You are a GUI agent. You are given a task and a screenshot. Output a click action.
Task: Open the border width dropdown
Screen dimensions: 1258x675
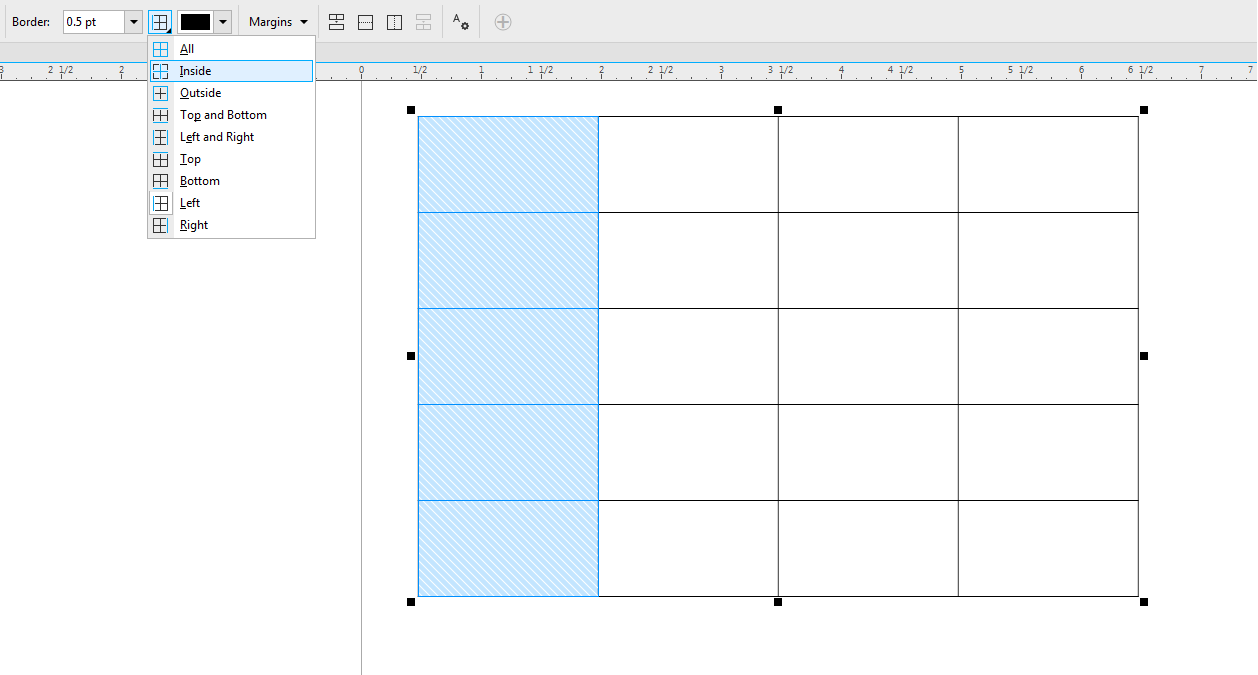coord(133,20)
